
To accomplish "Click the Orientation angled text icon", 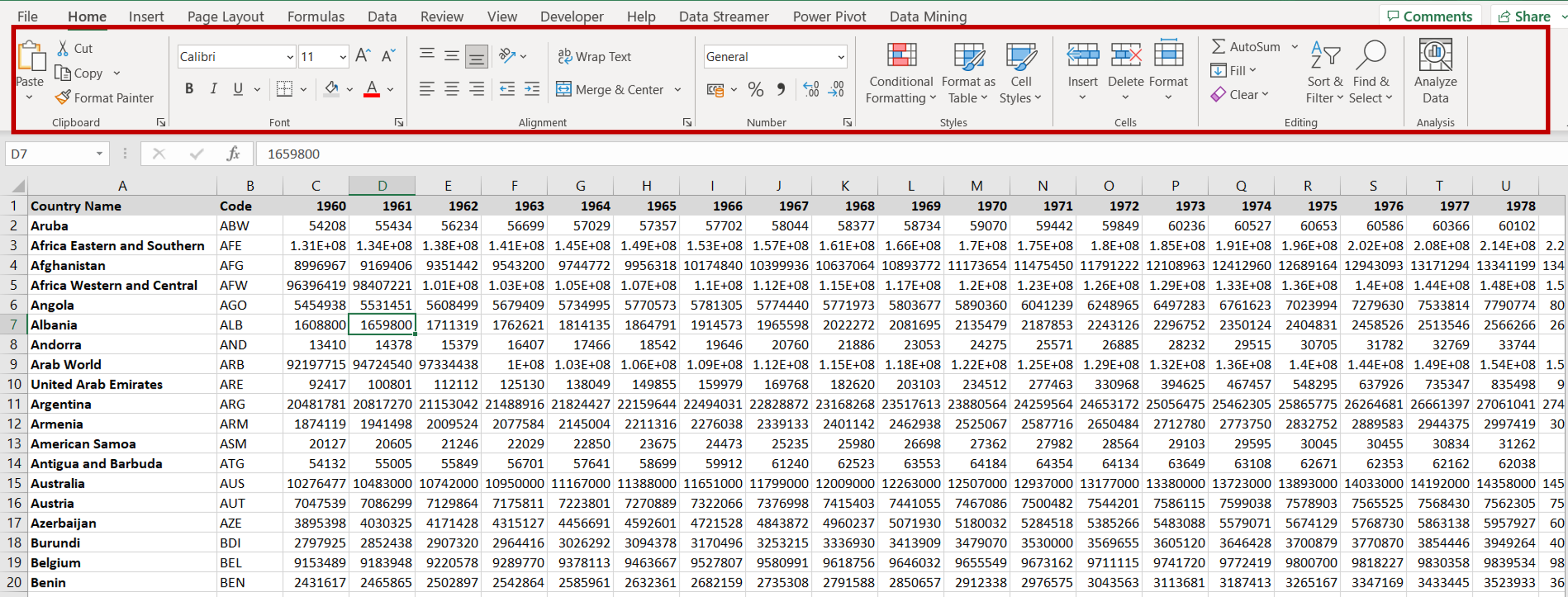I will click(507, 56).
